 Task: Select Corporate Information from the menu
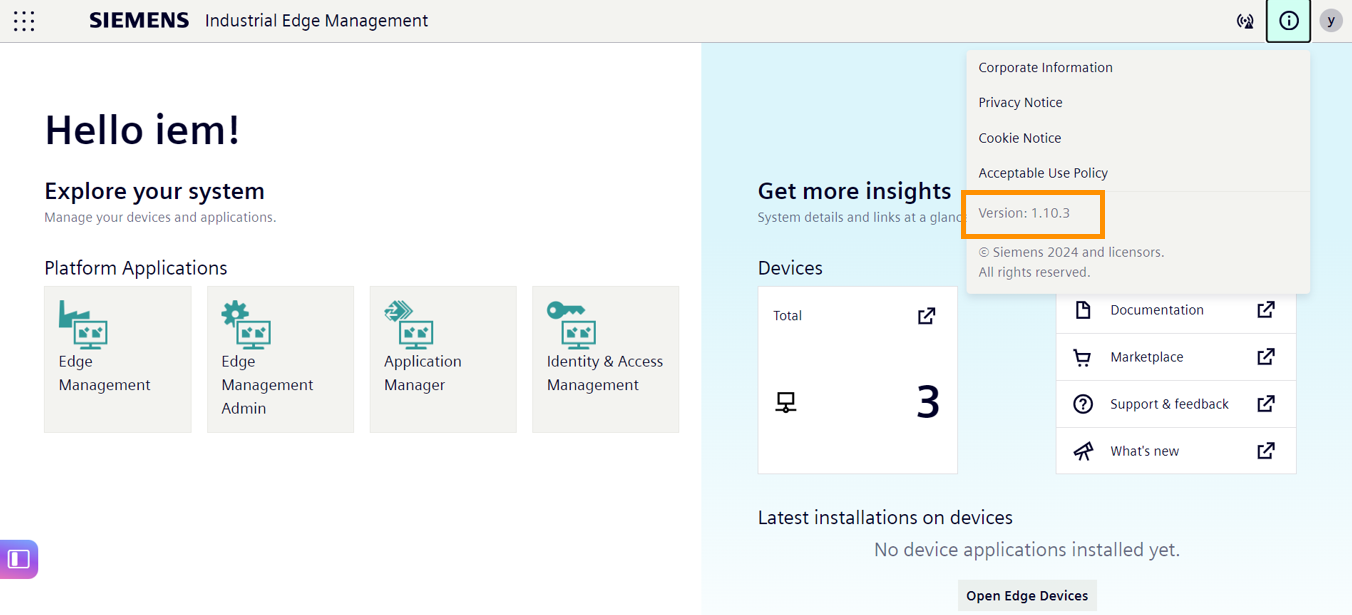click(1045, 67)
